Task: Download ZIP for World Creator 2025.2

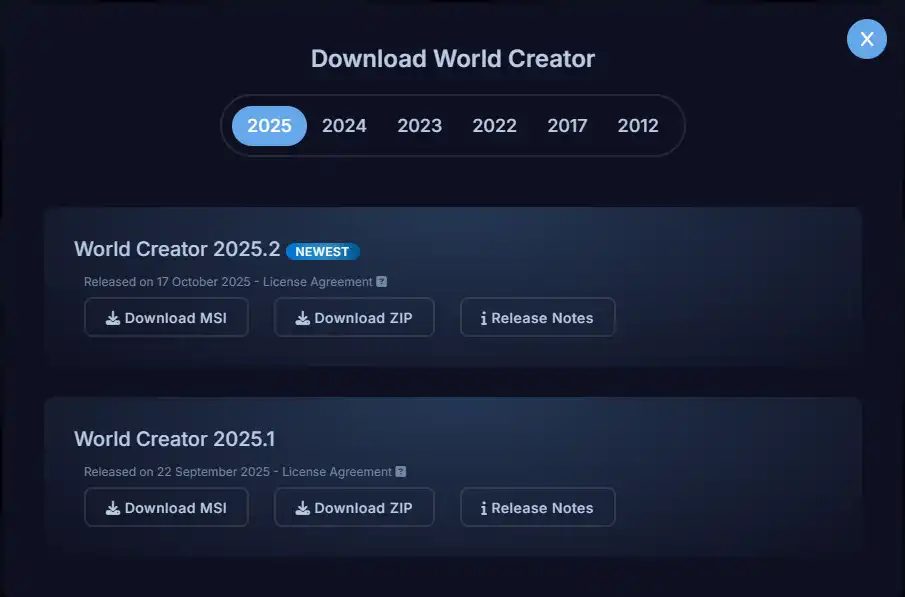Action: coord(354,318)
